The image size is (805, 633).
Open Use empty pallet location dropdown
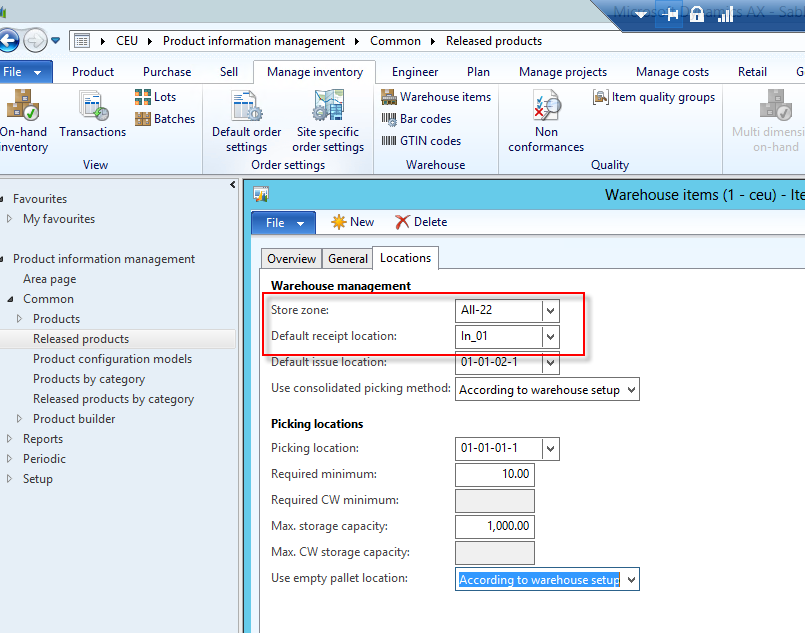[630, 580]
